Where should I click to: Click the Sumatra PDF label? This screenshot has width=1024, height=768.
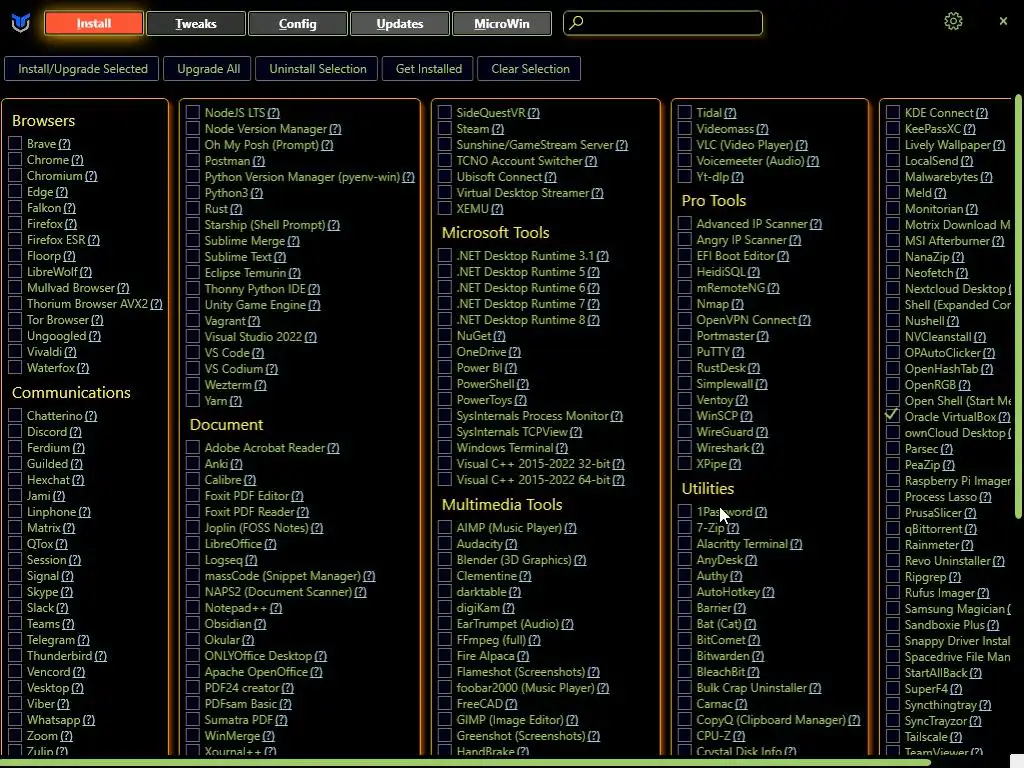[238, 720]
